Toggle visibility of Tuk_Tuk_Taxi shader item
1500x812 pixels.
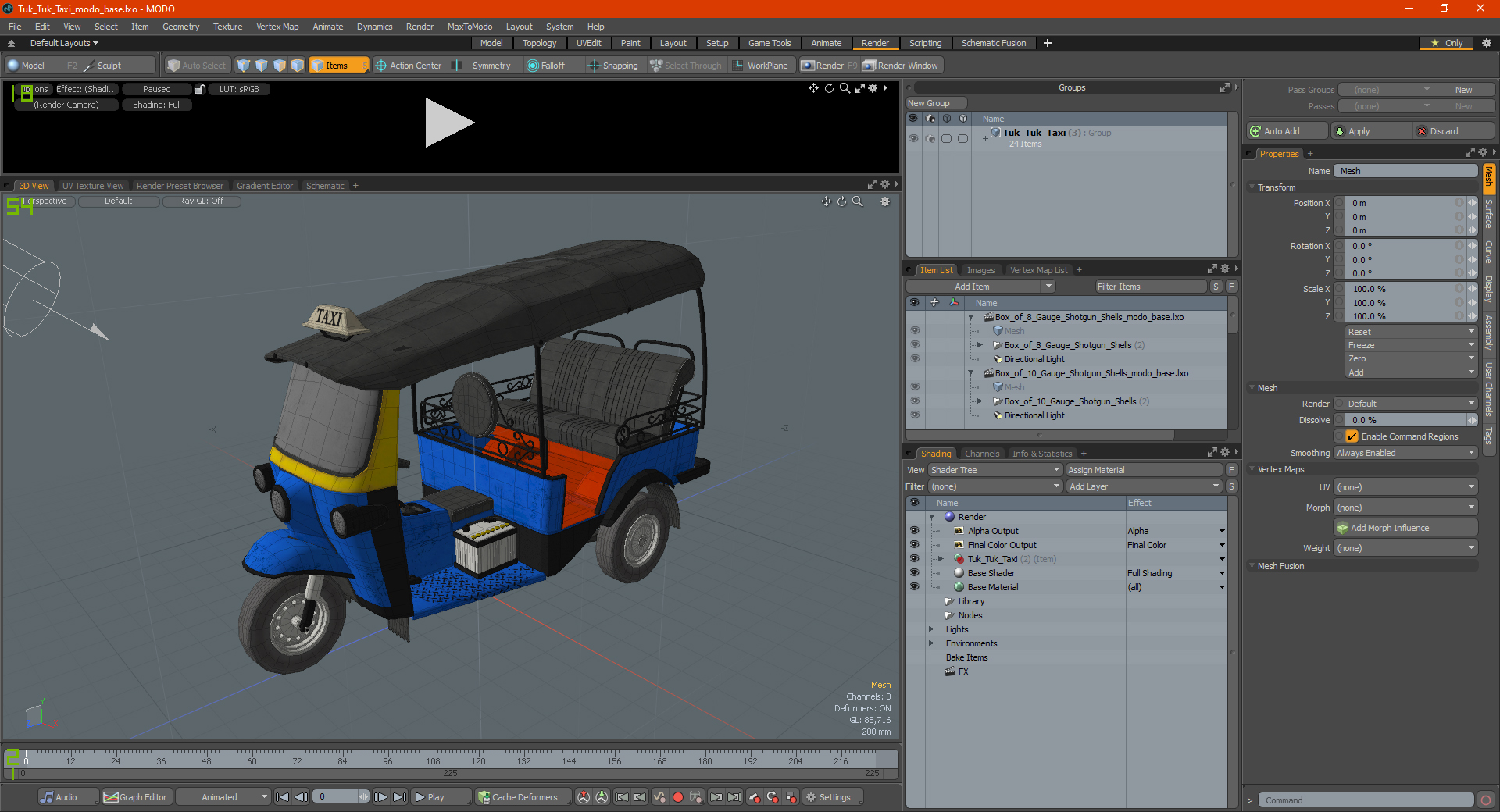pos(914,559)
